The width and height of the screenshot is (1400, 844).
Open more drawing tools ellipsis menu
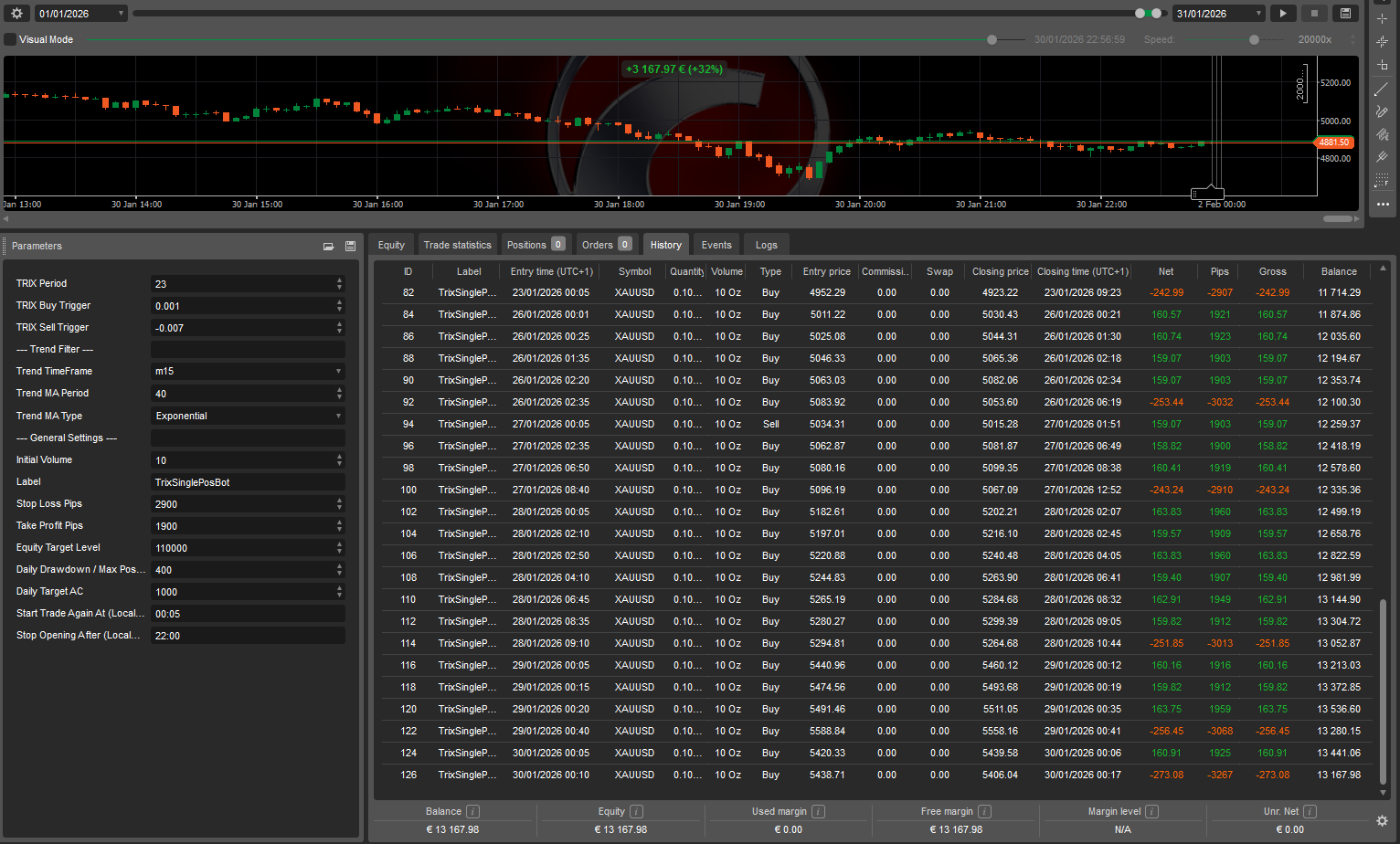click(1382, 204)
